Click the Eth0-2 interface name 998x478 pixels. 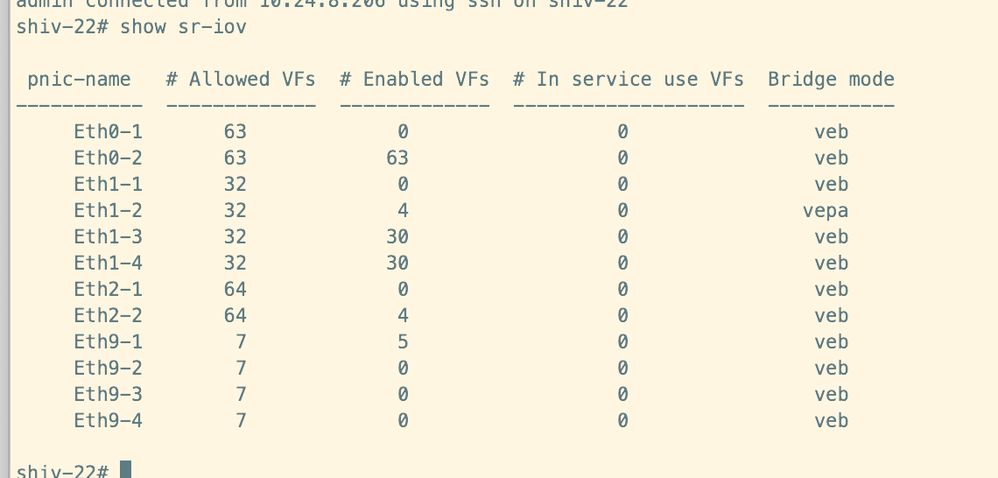pyautogui.click(x=108, y=158)
